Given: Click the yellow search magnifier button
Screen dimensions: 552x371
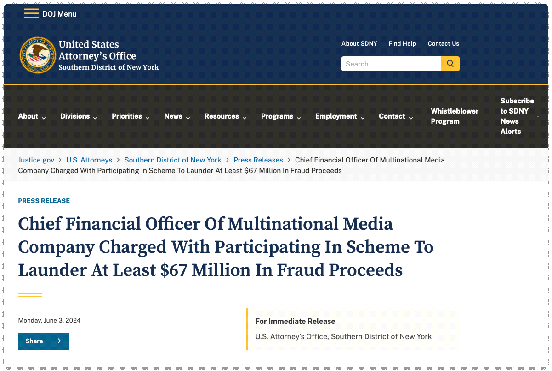Looking at the screenshot, I should tap(450, 63).
